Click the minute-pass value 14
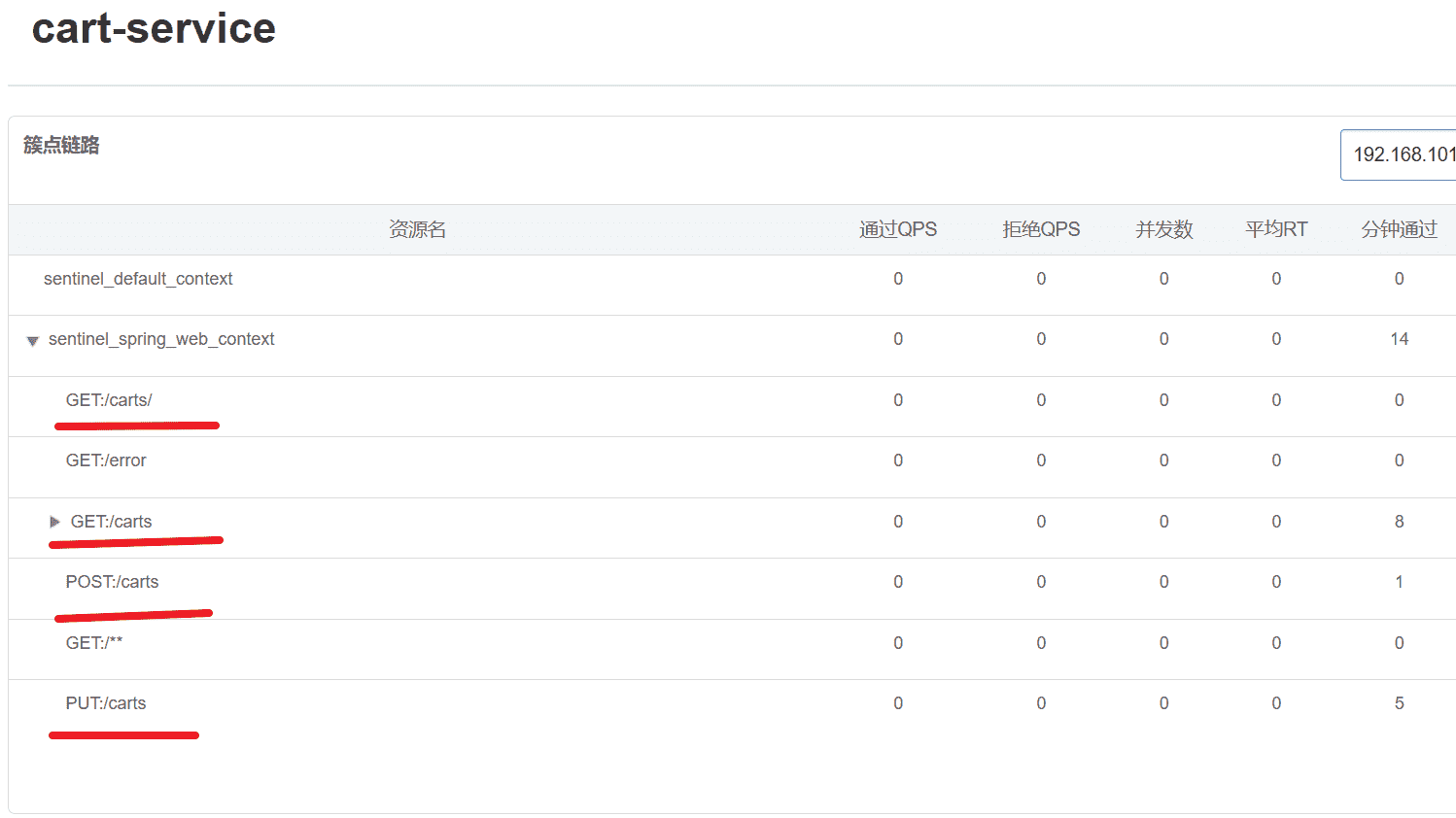This screenshot has width=1456, height=818. pyautogui.click(x=1399, y=339)
